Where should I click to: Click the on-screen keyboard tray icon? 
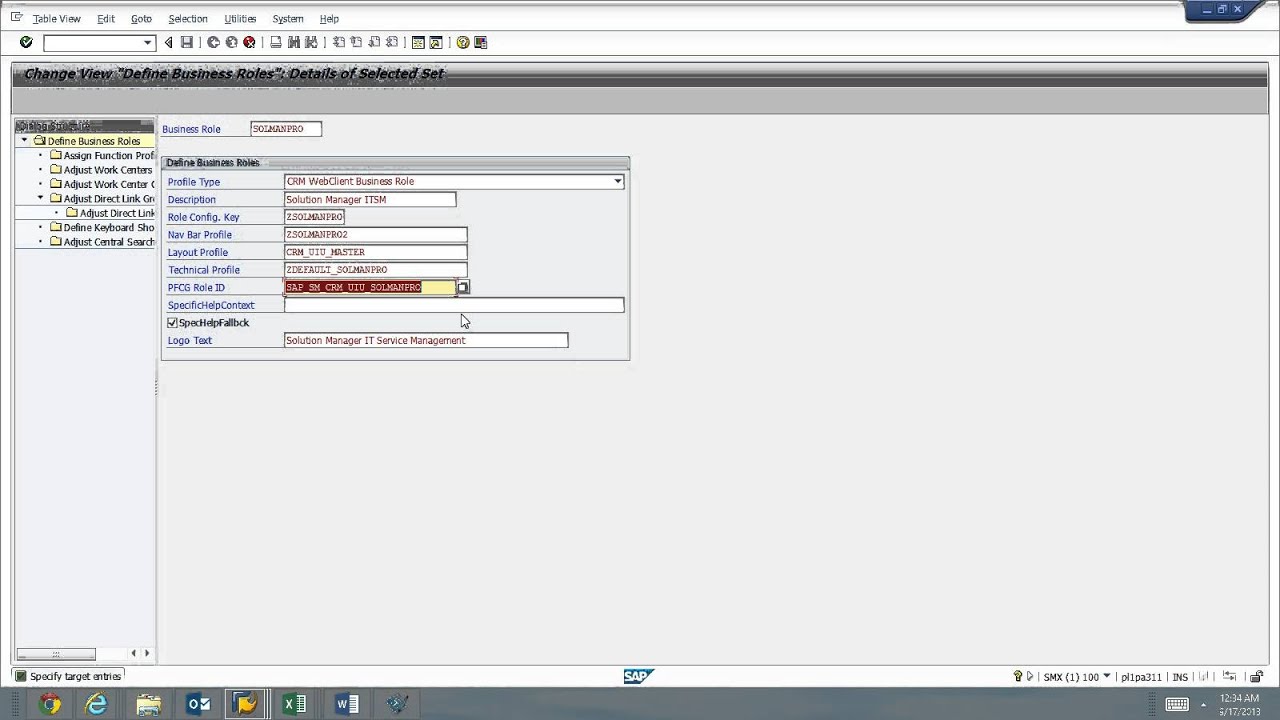1177,704
